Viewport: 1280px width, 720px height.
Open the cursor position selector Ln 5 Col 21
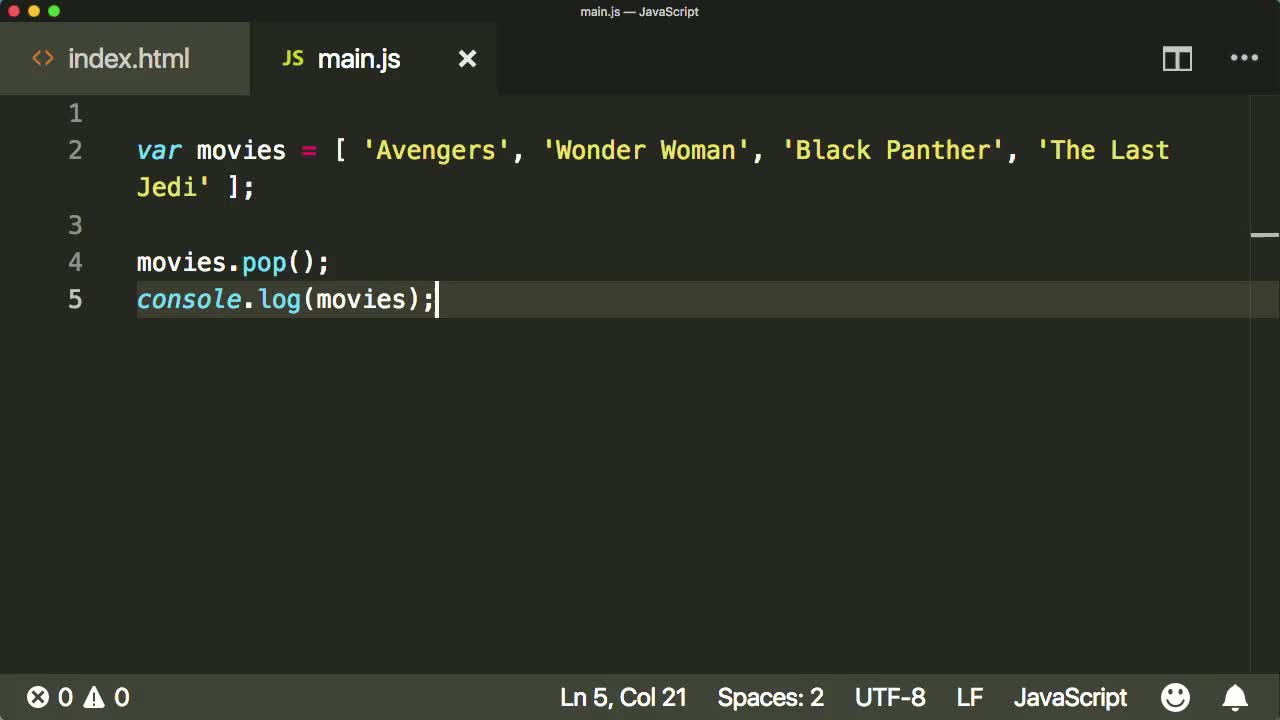pos(623,697)
